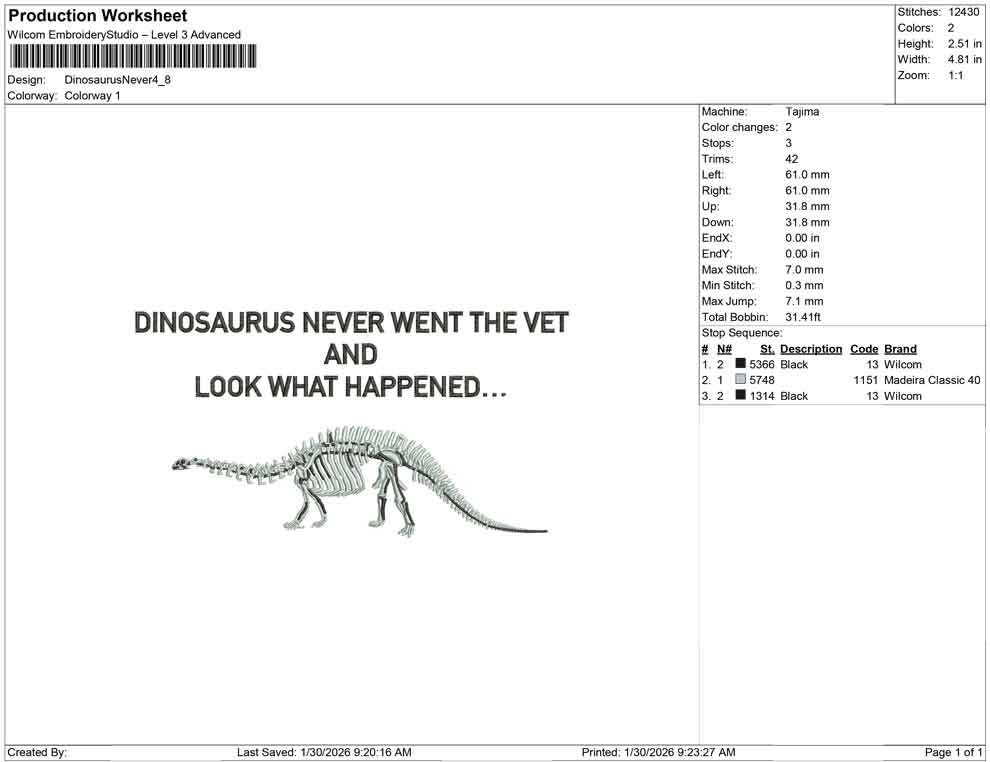Select the white swatch beside code 5748

(x=739, y=380)
